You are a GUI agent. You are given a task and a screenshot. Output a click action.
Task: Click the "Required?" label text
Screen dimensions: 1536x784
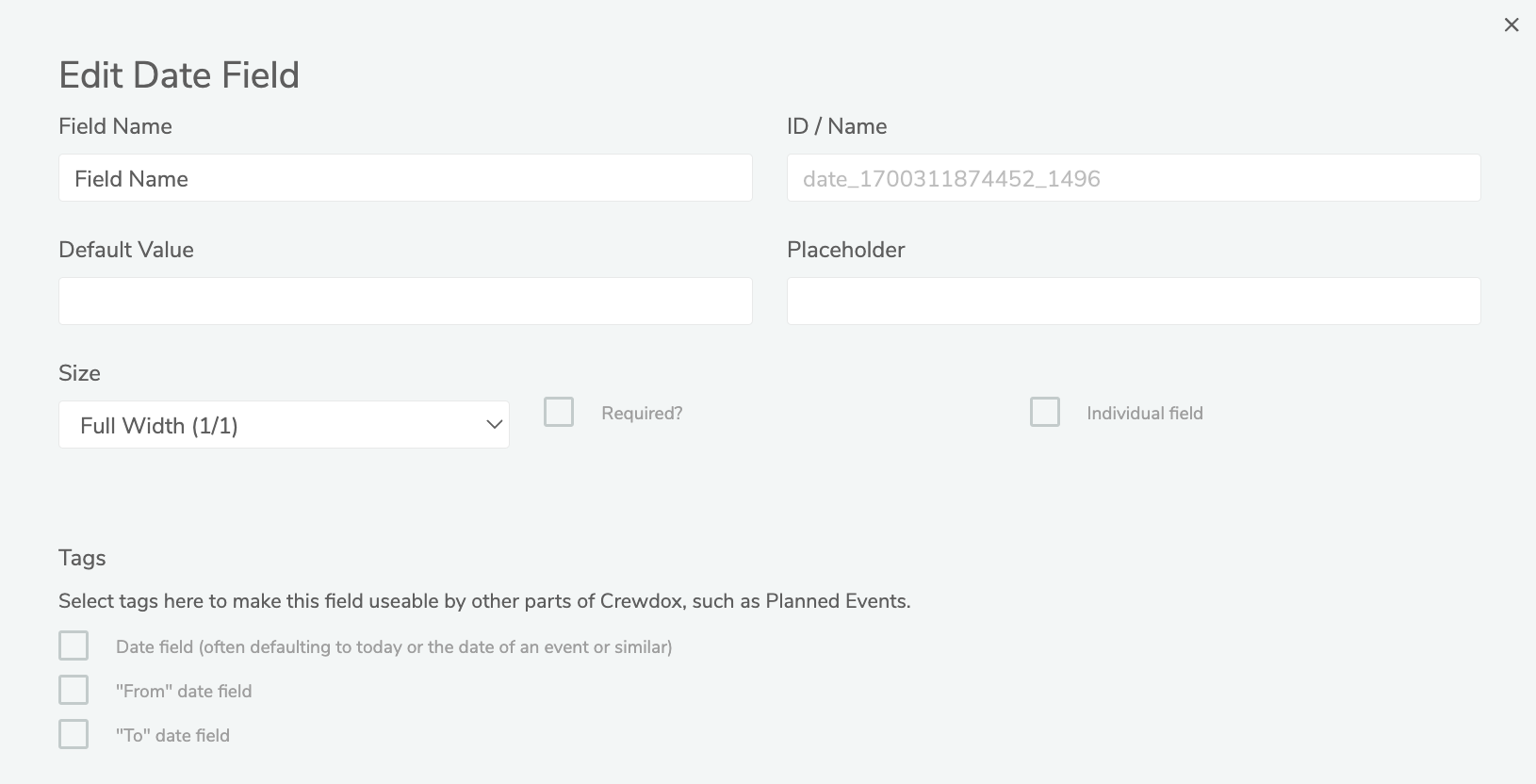click(x=642, y=414)
